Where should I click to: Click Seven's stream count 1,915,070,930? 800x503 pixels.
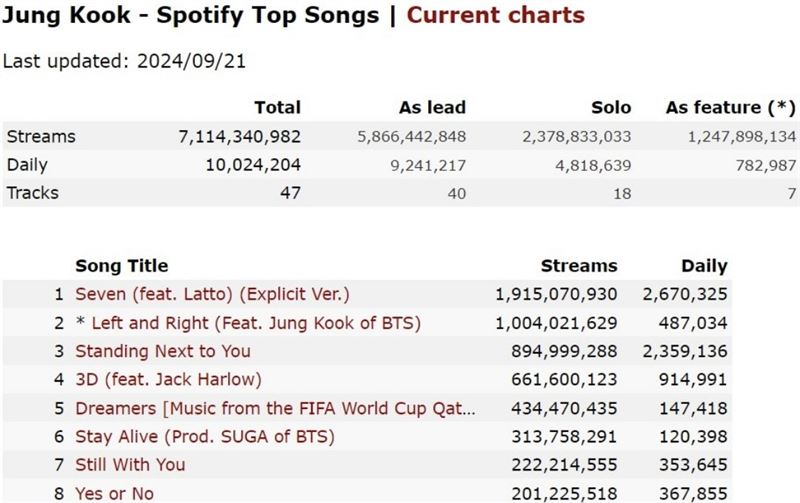click(556, 294)
